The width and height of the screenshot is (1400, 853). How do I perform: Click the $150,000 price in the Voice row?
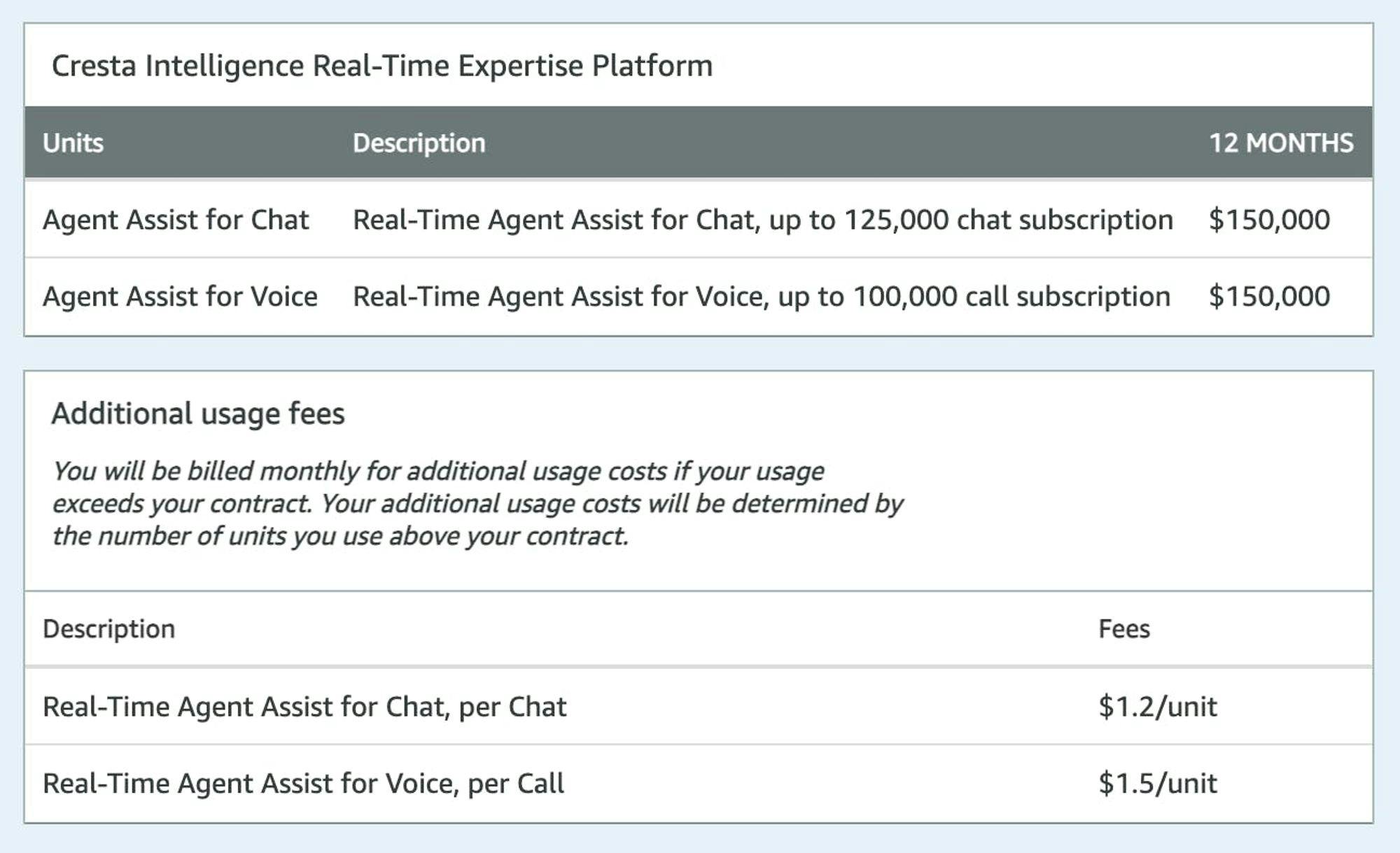tap(1268, 297)
